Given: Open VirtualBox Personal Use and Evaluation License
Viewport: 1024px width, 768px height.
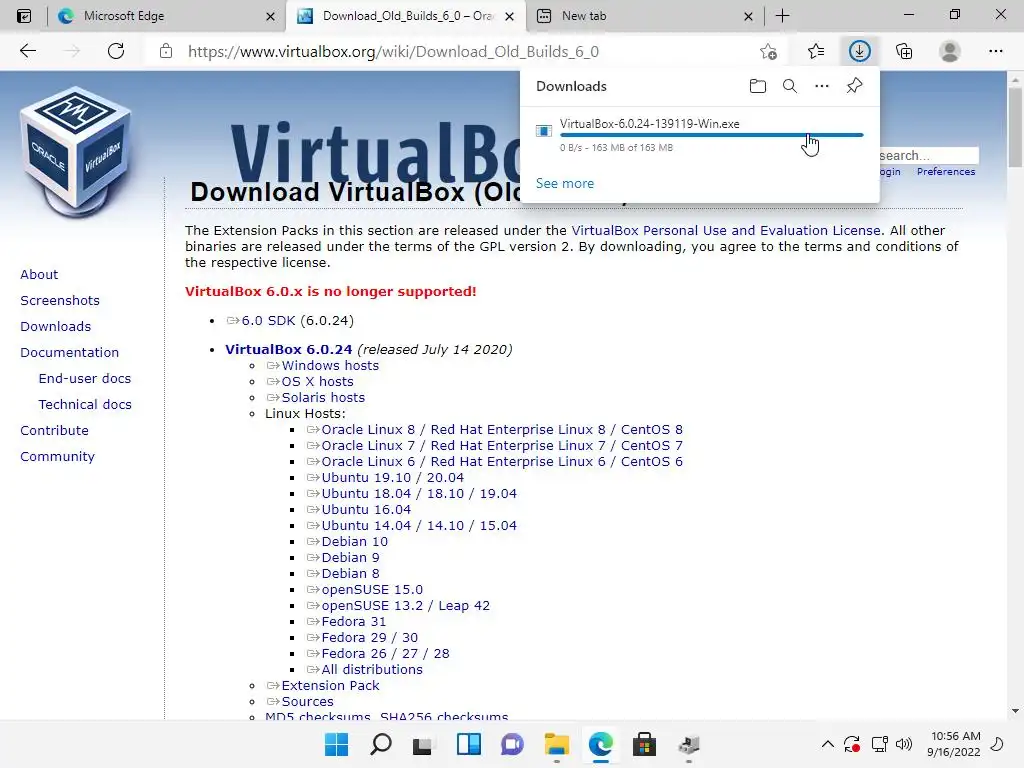Looking at the screenshot, I should [x=726, y=231].
